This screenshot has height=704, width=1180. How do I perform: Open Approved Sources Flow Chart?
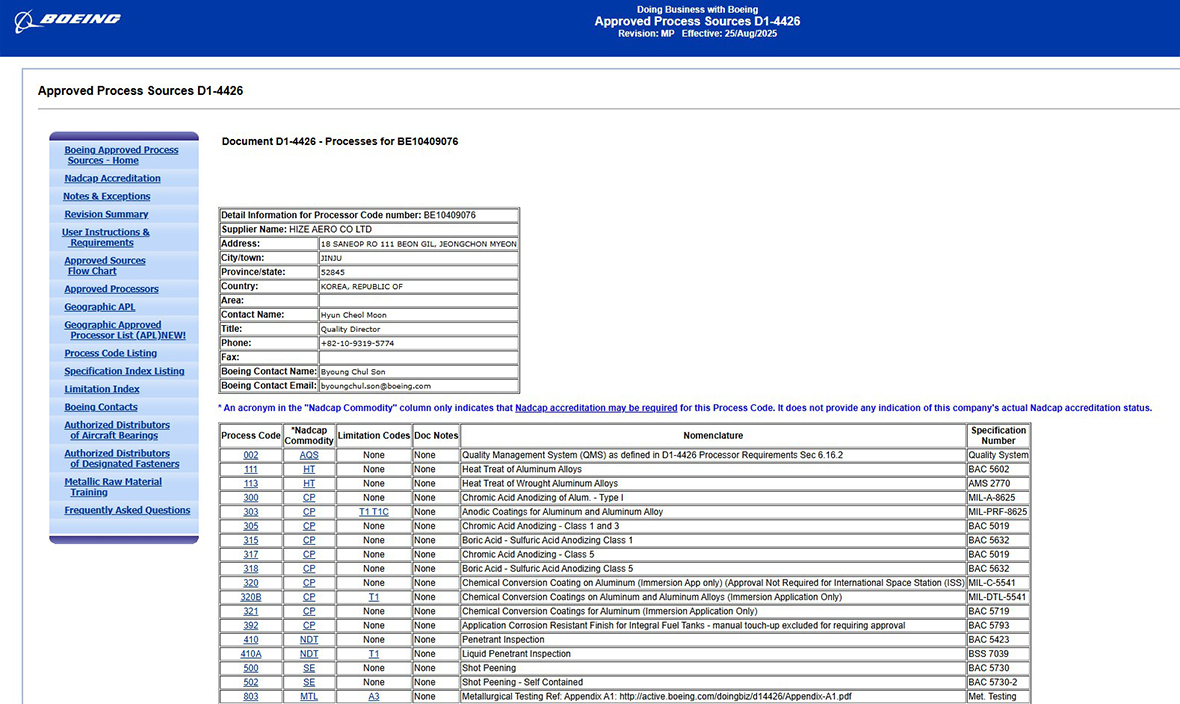(x=104, y=265)
